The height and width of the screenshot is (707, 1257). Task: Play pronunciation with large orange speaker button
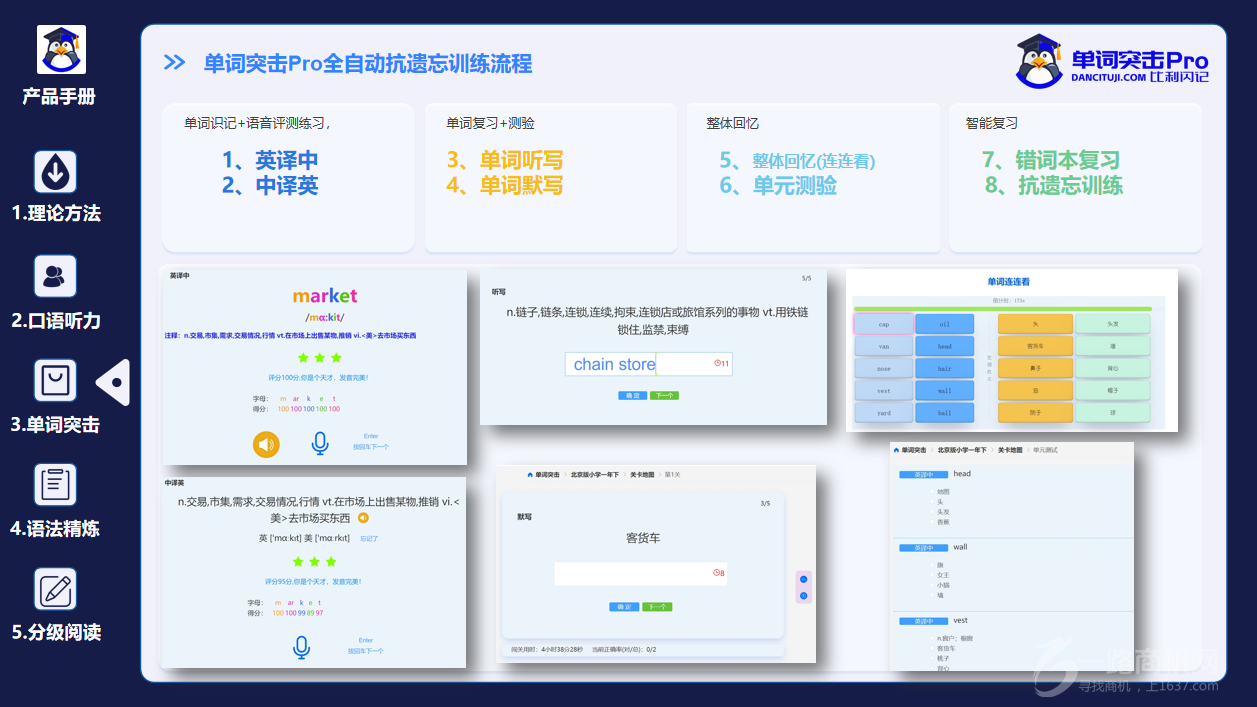tap(266, 443)
